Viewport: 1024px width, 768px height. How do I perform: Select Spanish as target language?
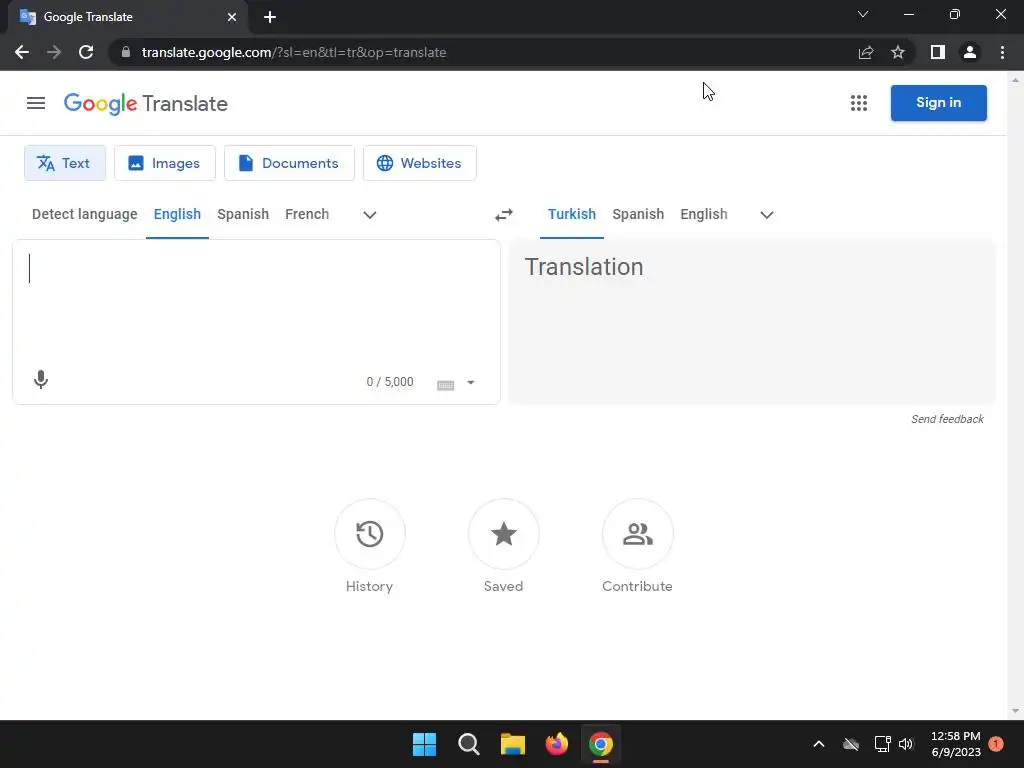(x=638, y=214)
